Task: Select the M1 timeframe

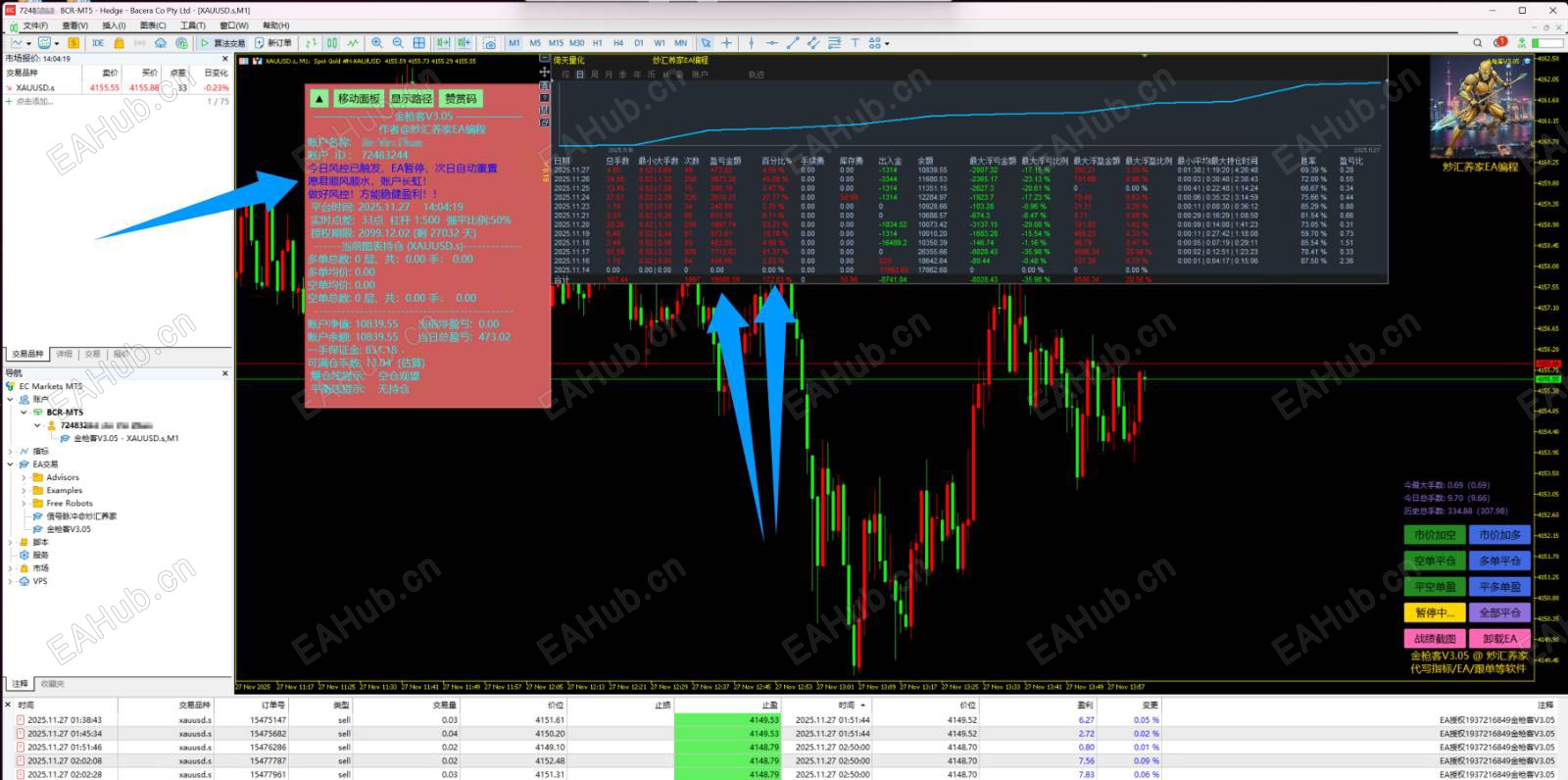Action: 514,43
